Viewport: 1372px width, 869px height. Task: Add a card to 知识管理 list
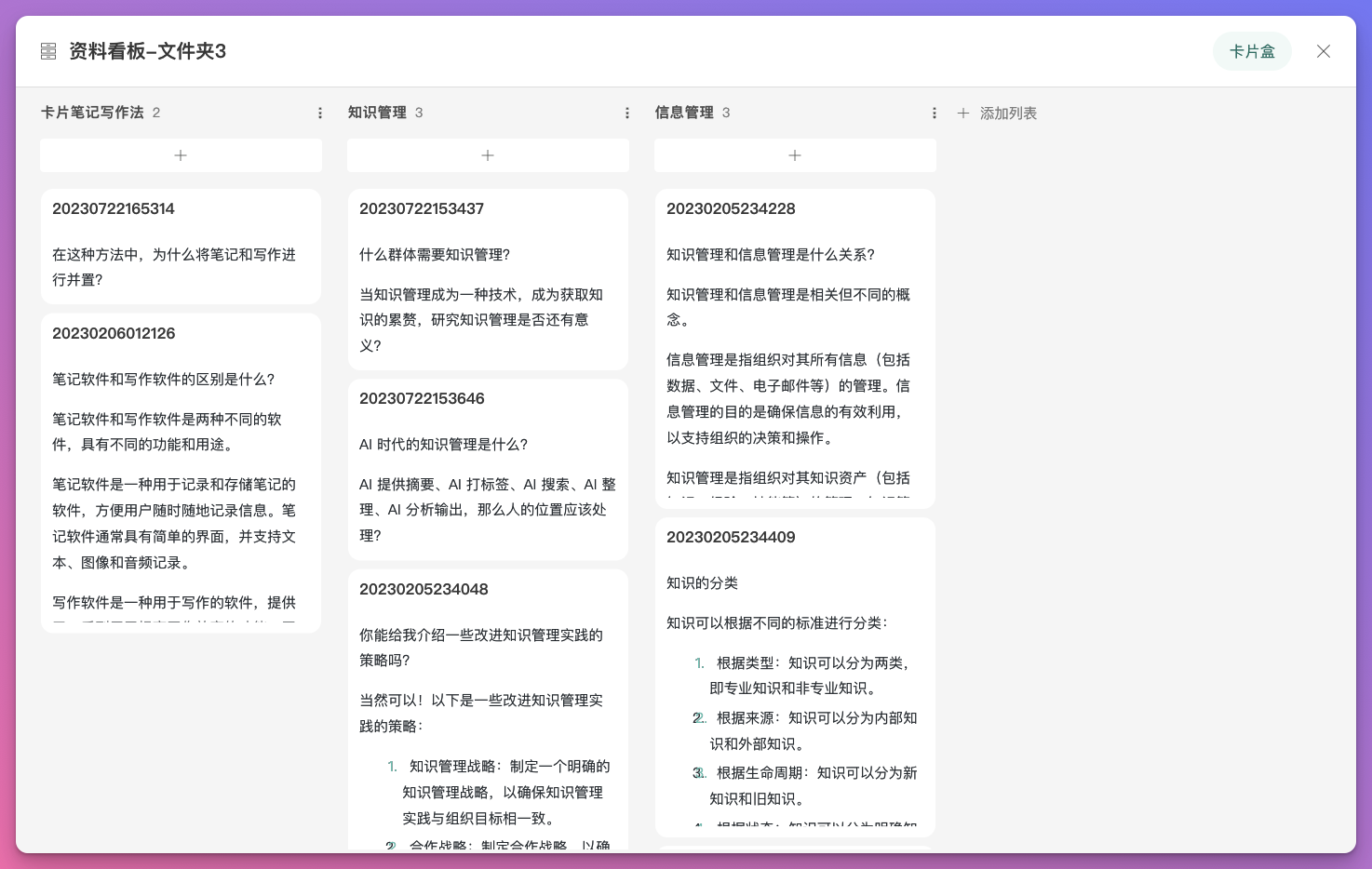pyautogui.click(x=488, y=155)
